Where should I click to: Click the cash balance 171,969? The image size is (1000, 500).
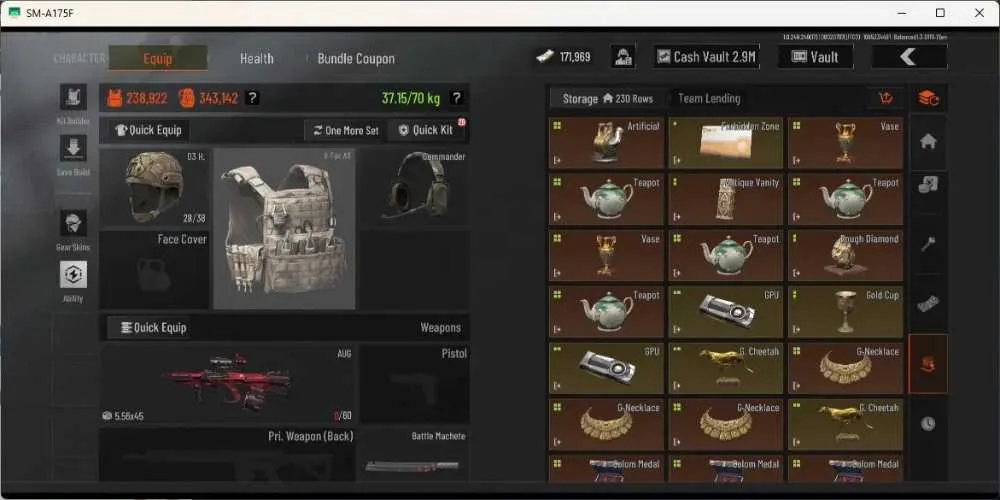coord(575,57)
